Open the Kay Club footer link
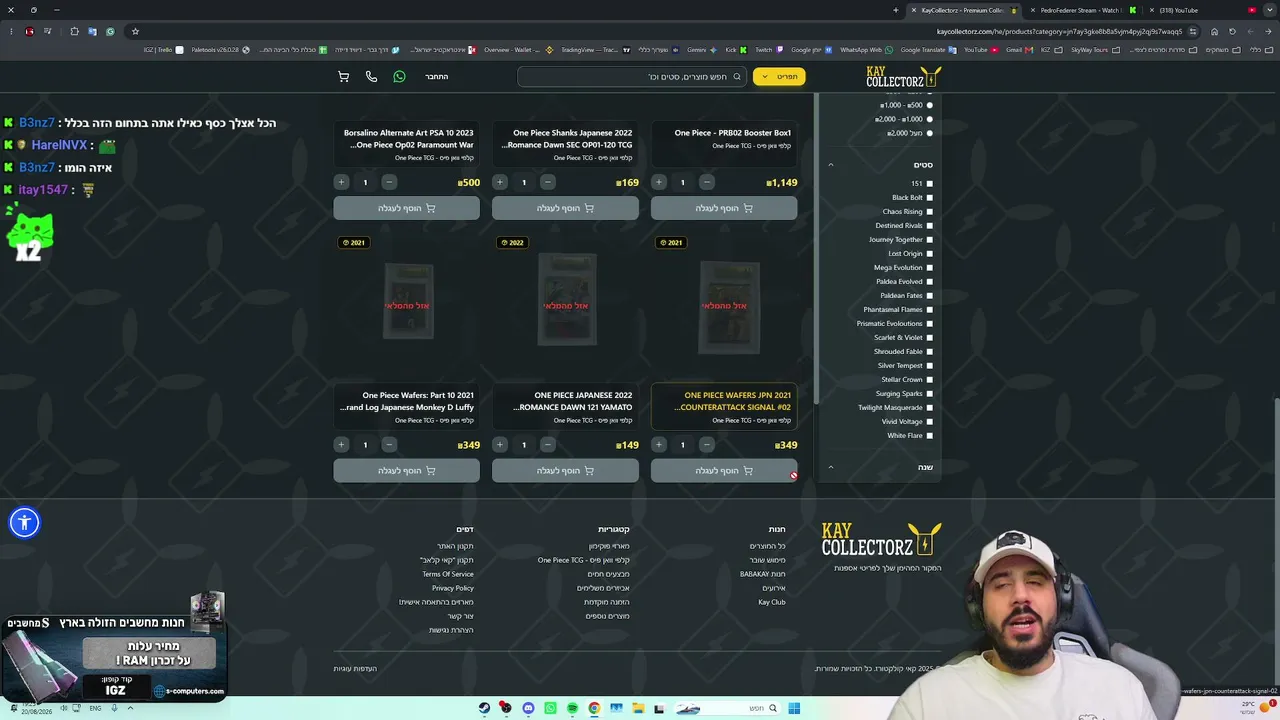 pyautogui.click(x=772, y=602)
